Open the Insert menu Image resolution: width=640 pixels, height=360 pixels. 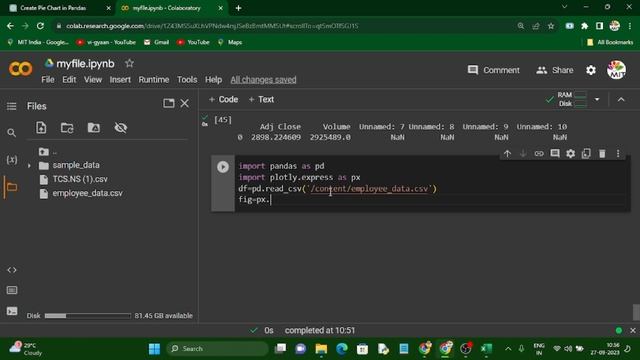(x=120, y=80)
